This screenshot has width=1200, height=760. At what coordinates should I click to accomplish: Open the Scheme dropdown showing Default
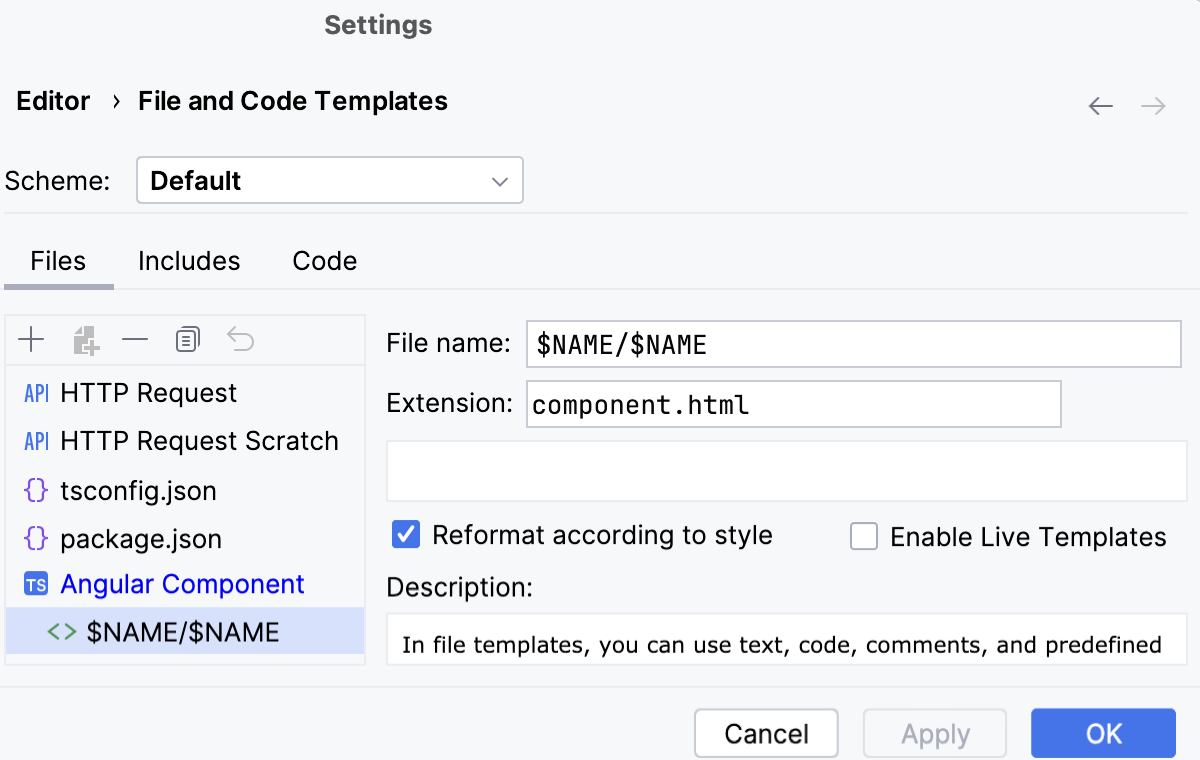click(x=330, y=180)
